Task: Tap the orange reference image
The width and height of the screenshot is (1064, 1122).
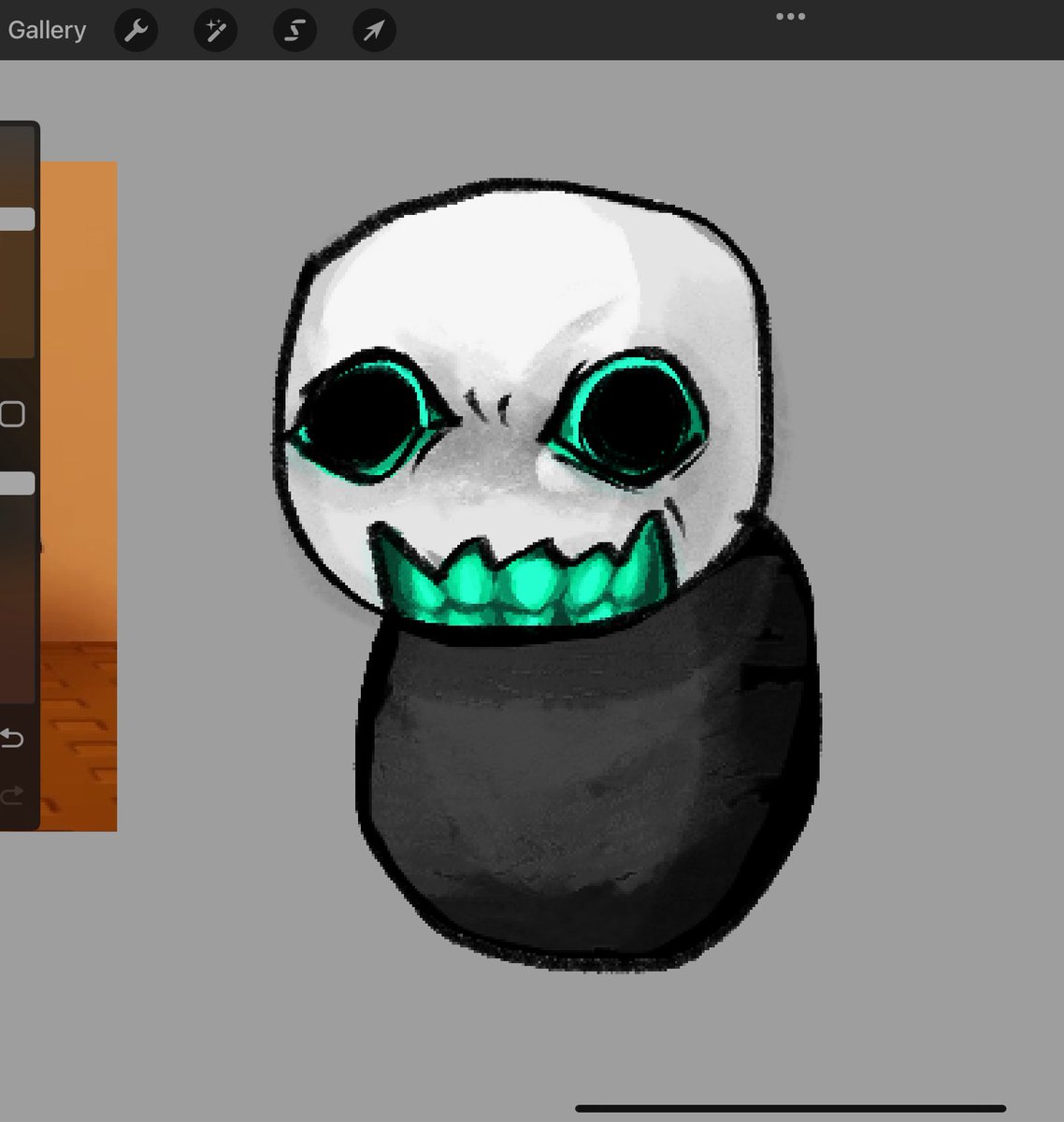Action: 79,496
